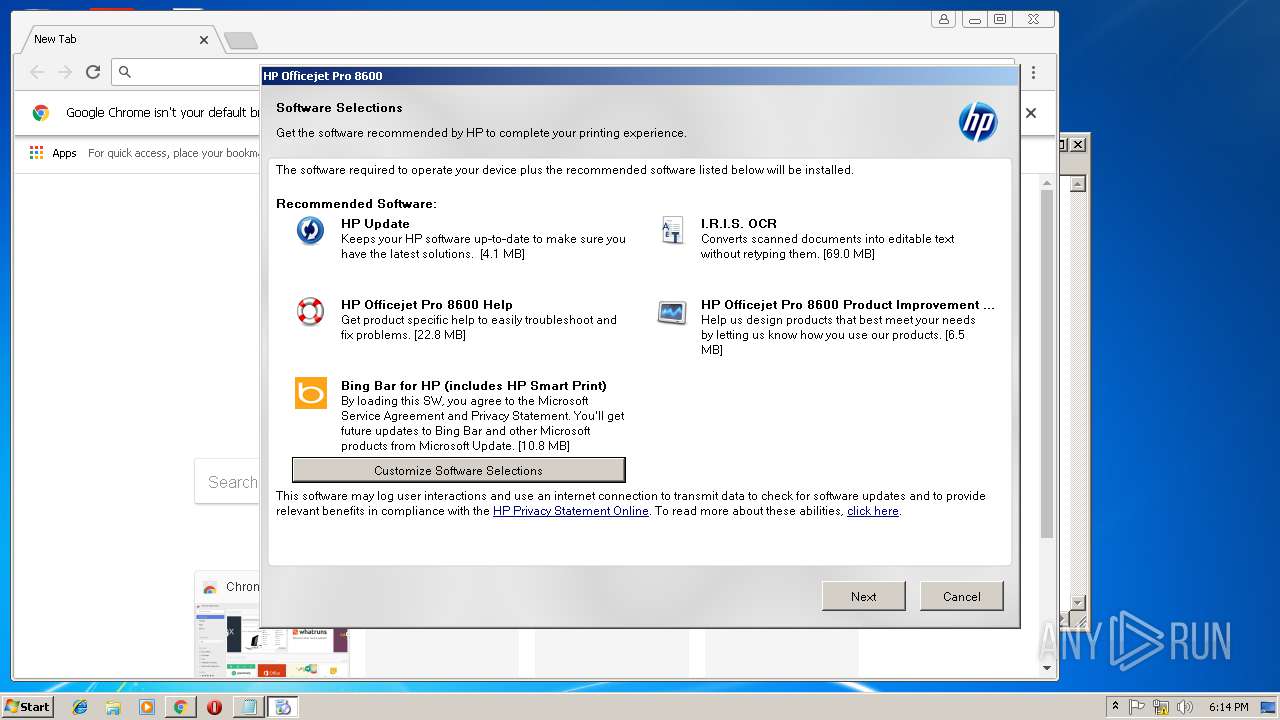1280x720 pixels.
Task: Reload the page in Chrome
Action: [x=93, y=72]
